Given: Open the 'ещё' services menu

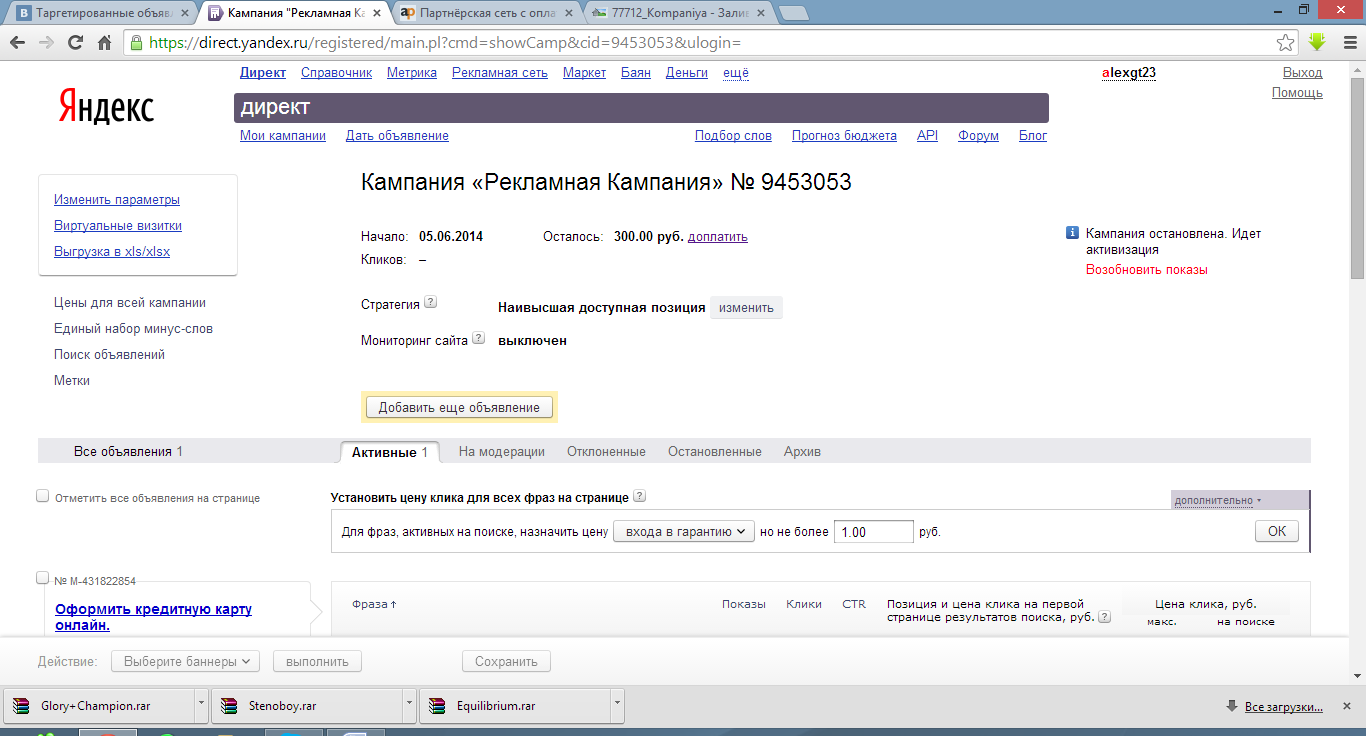Looking at the screenshot, I should point(736,73).
